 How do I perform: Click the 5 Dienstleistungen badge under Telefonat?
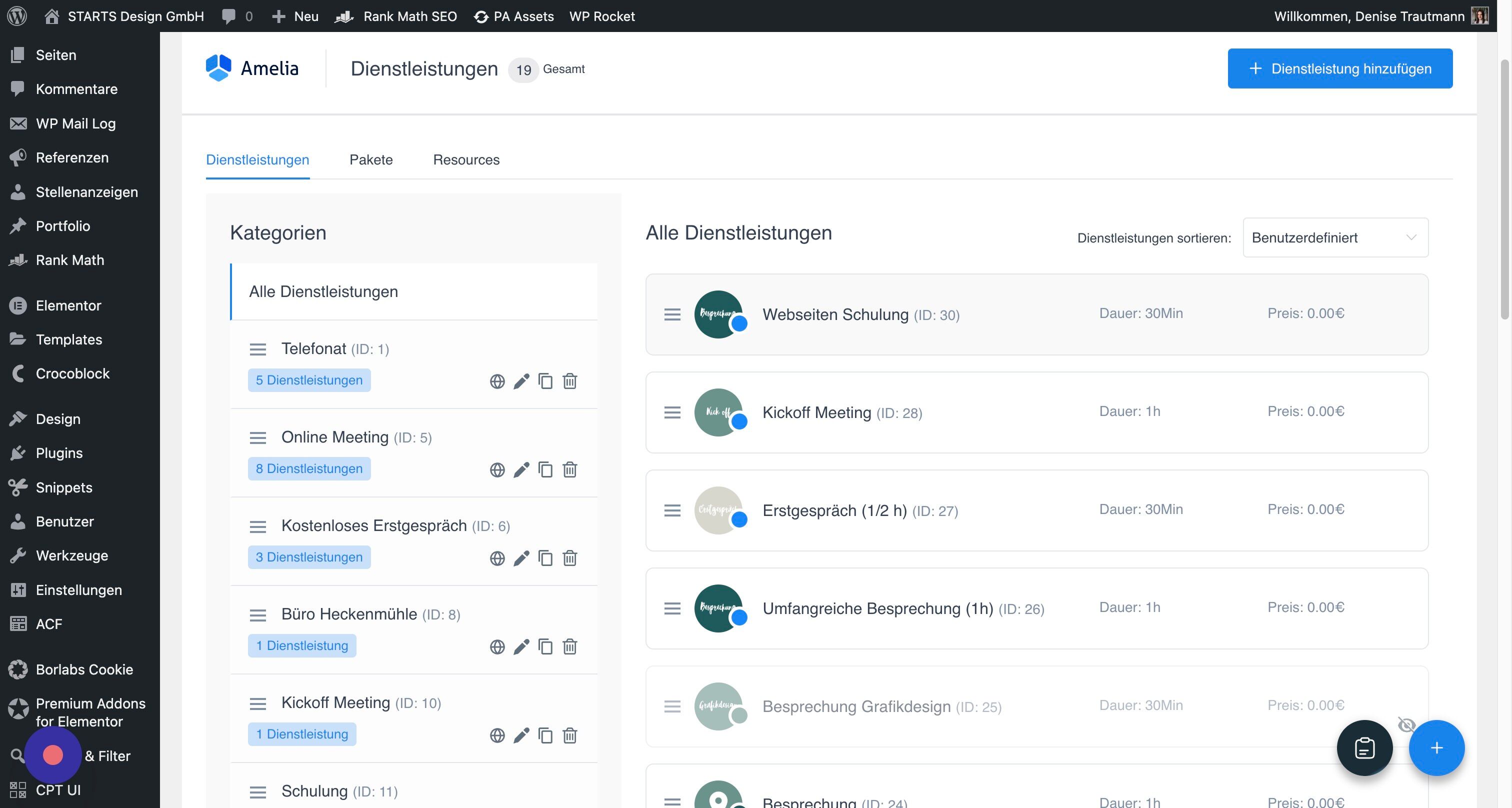(x=309, y=380)
